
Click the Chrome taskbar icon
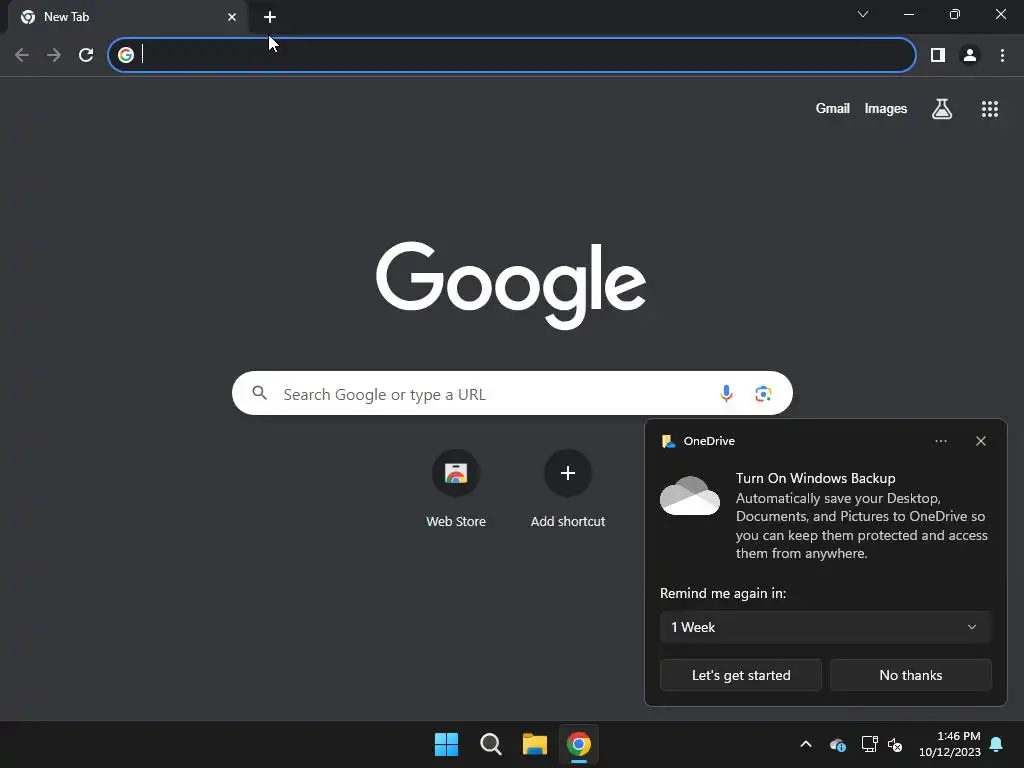pyautogui.click(x=579, y=744)
